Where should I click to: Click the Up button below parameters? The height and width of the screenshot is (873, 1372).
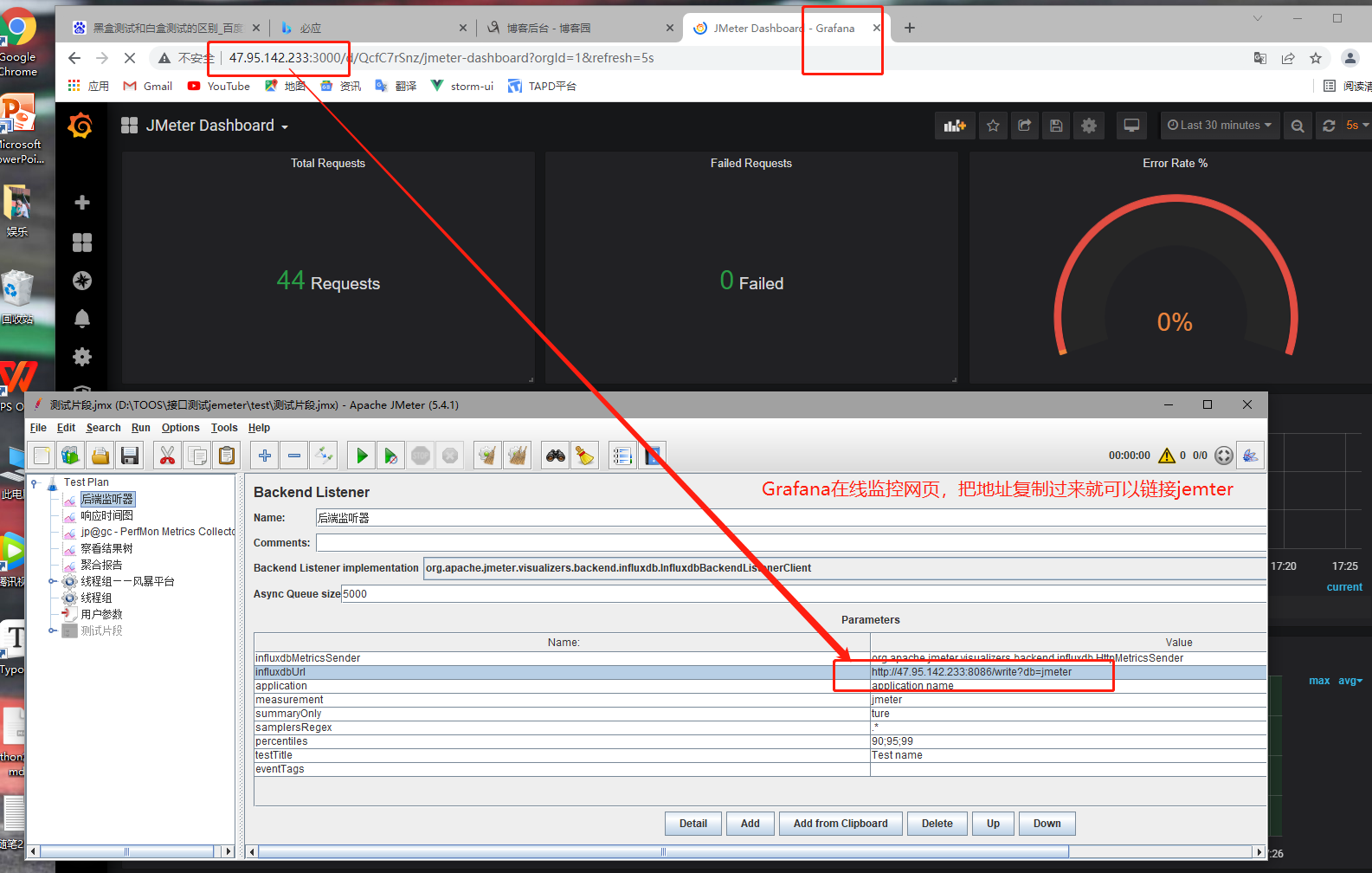coord(993,824)
